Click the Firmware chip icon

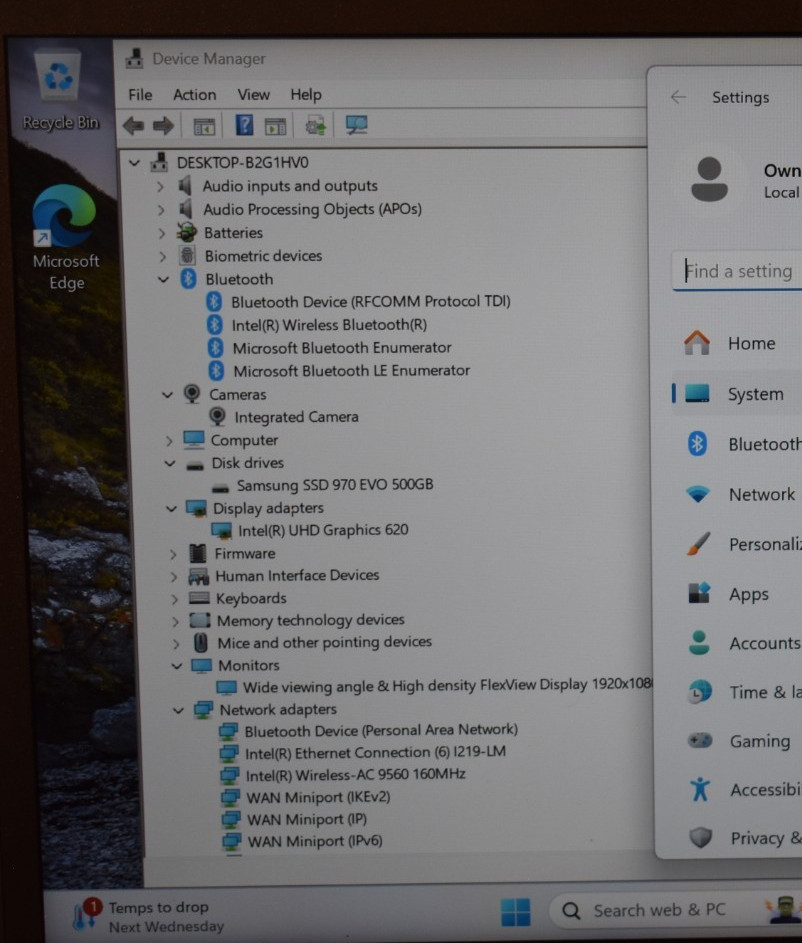point(197,553)
